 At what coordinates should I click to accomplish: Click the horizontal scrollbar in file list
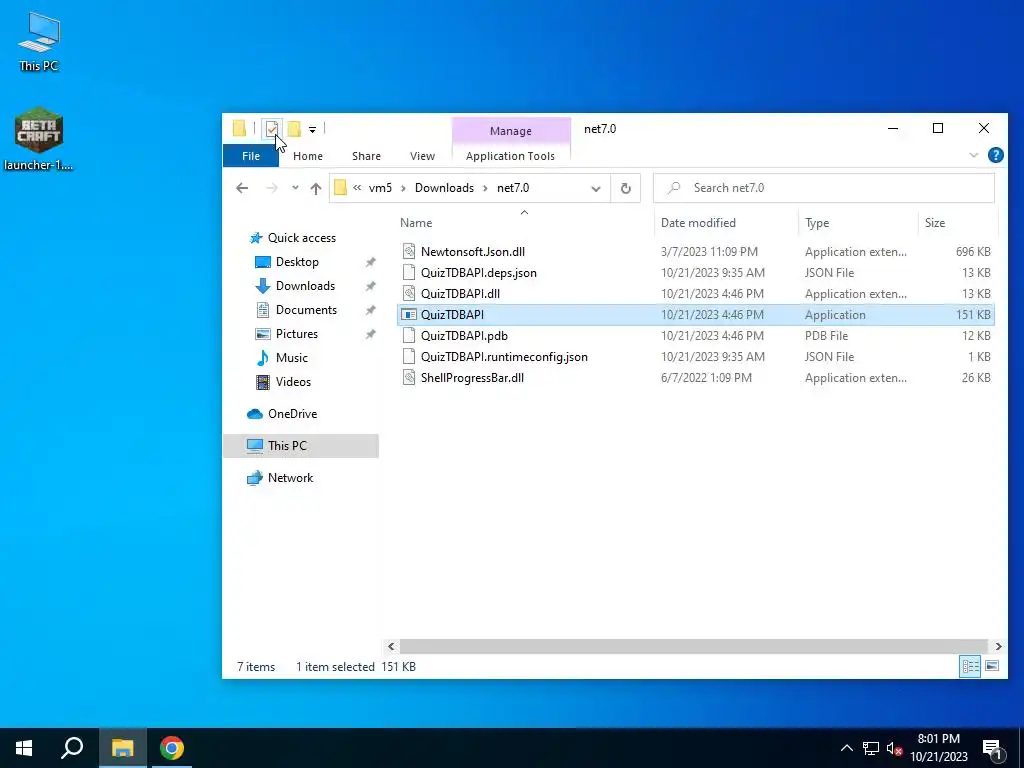(694, 647)
